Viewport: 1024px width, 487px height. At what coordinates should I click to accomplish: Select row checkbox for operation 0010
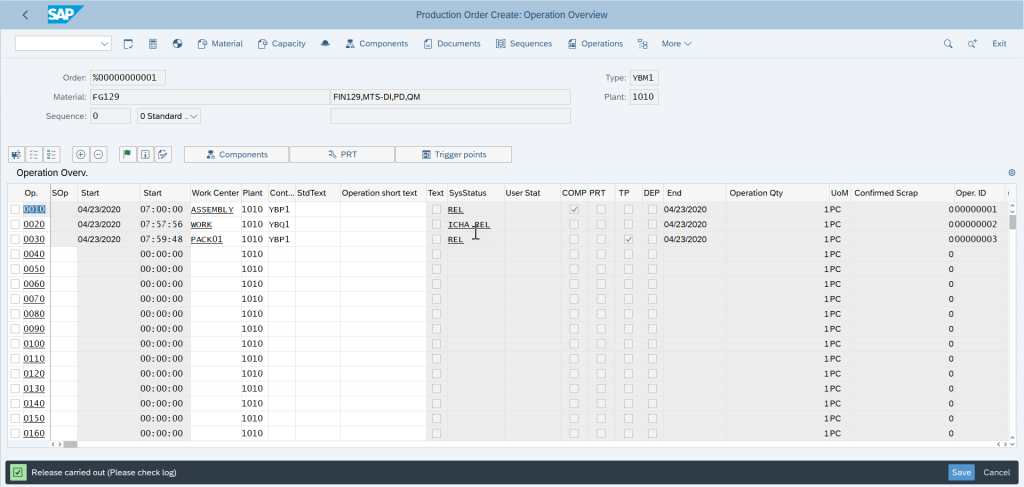(15, 210)
